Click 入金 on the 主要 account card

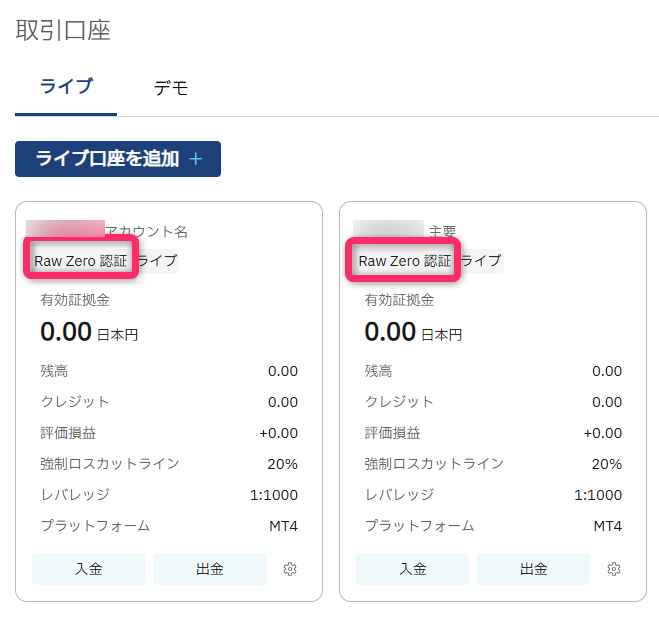(412, 569)
